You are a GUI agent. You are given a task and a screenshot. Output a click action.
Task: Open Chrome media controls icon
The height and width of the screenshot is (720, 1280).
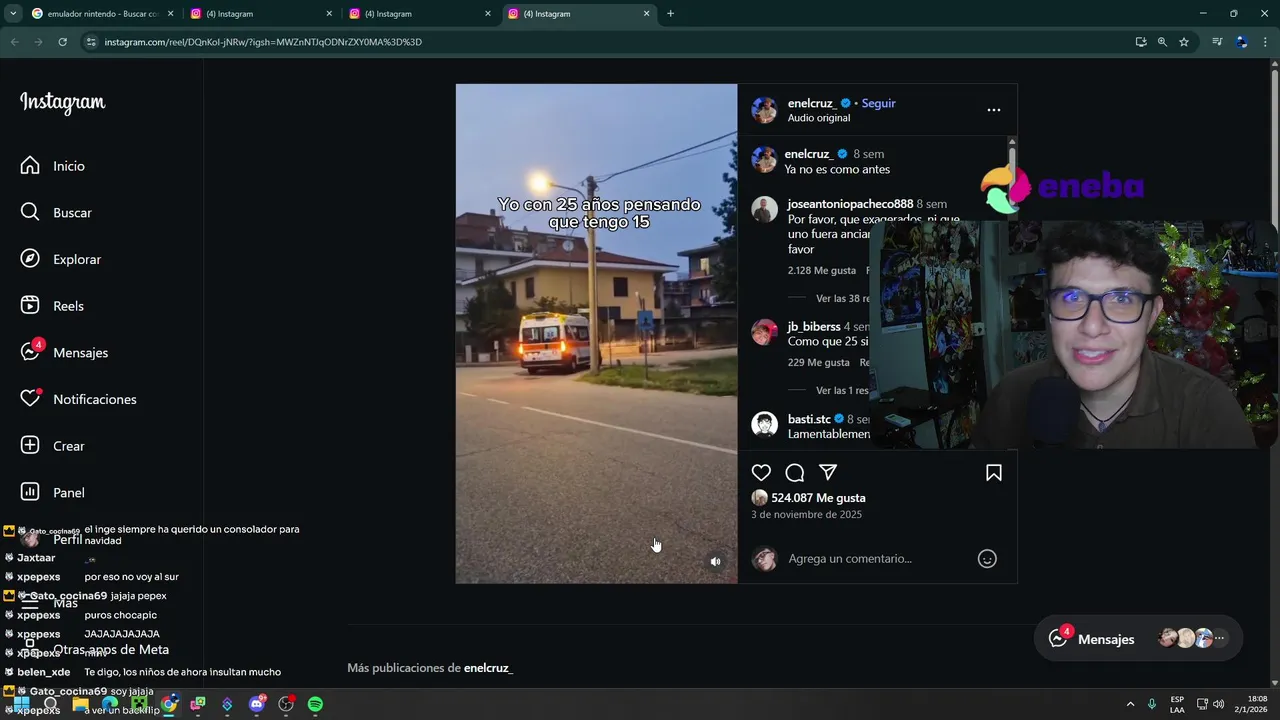point(1217,42)
